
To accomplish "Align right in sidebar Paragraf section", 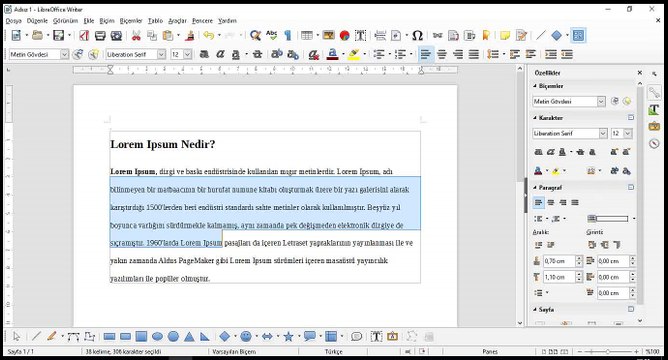I will coord(563,202).
